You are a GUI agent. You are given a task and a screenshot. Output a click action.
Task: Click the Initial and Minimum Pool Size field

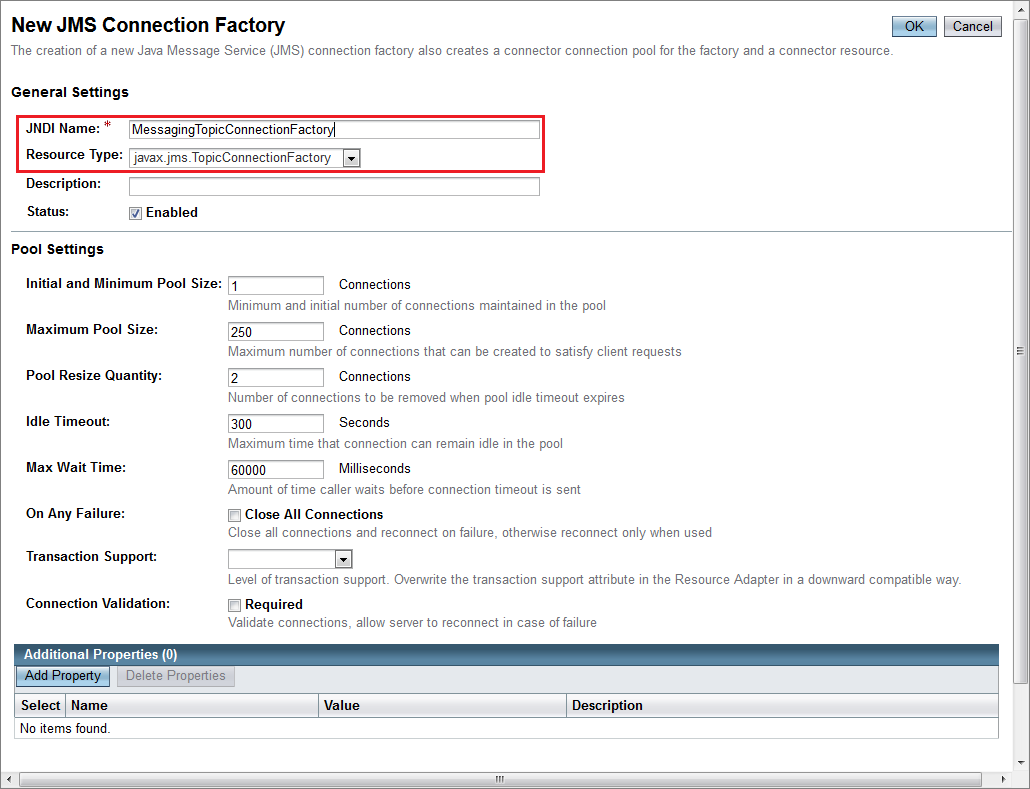pos(275,286)
